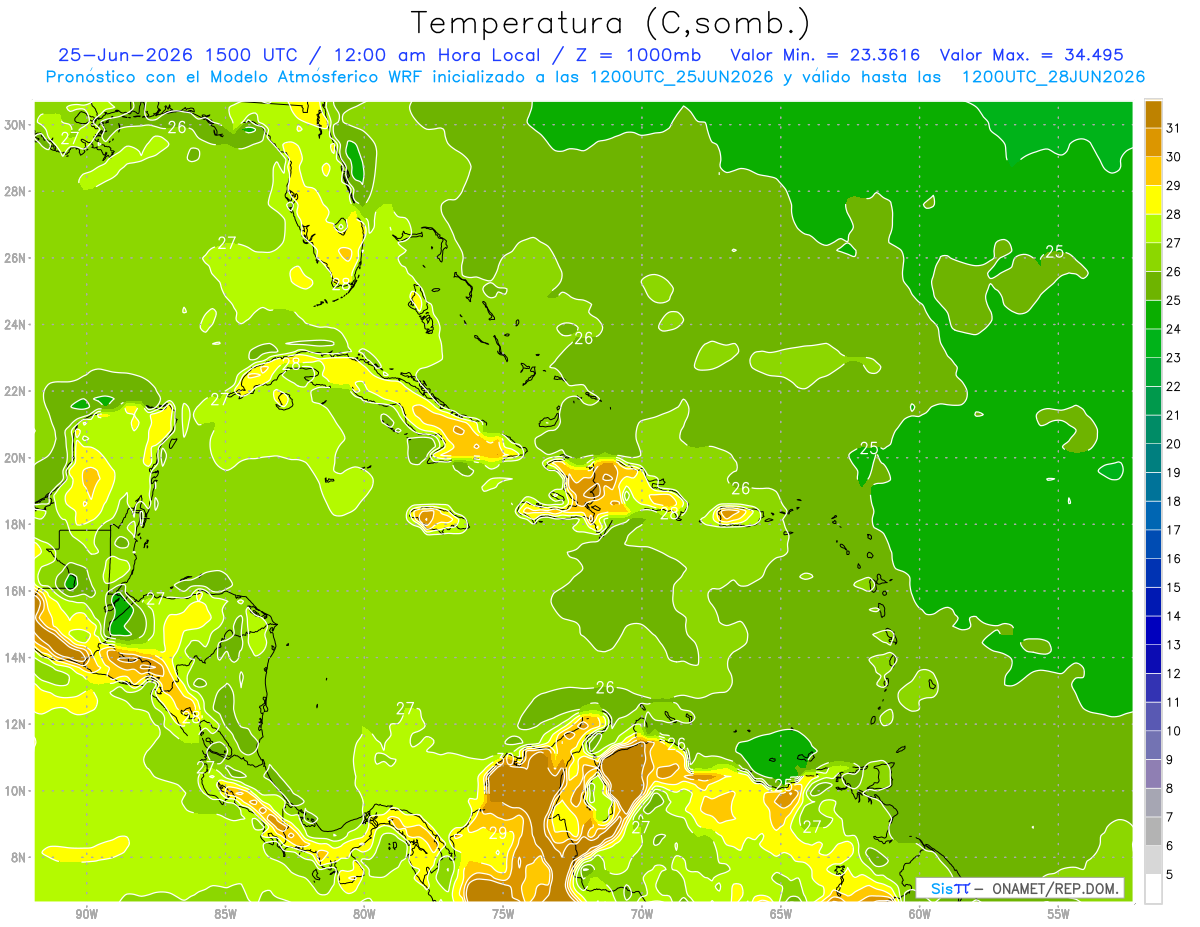Pick the green legend swatch between 24 and 25
This screenshot has width=1200, height=927.
click(1153, 315)
